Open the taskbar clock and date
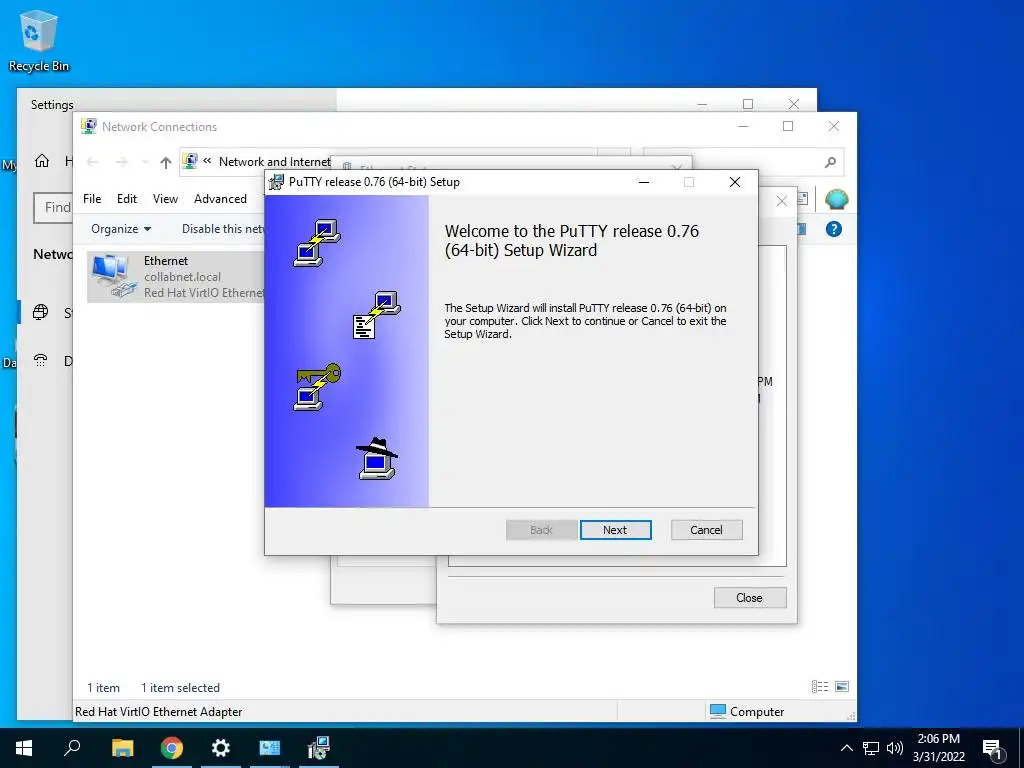 click(938, 748)
